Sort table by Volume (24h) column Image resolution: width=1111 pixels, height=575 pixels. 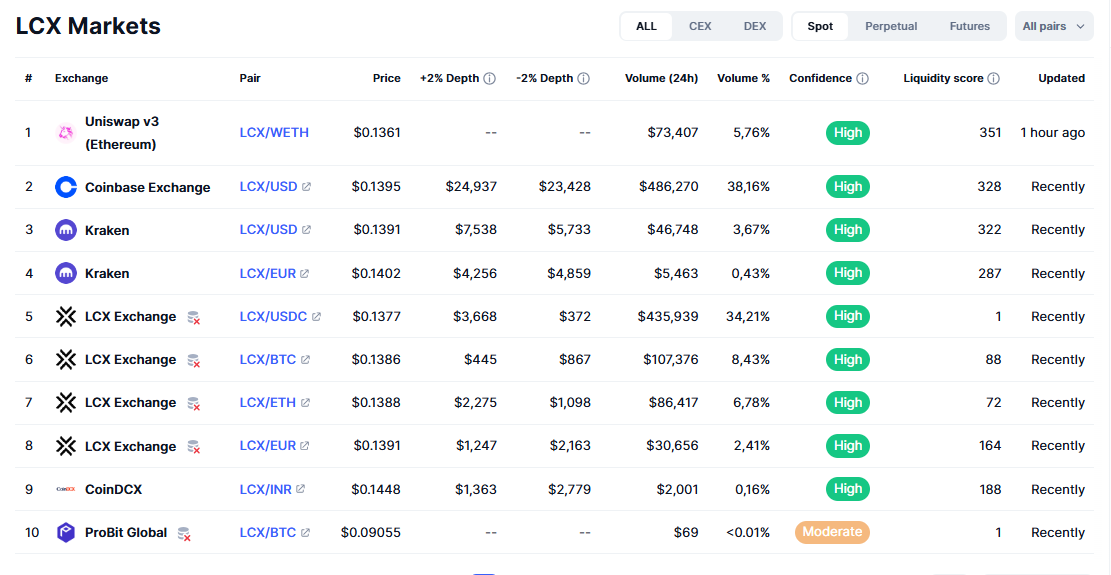pyautogui.click(x=661, y=79)
